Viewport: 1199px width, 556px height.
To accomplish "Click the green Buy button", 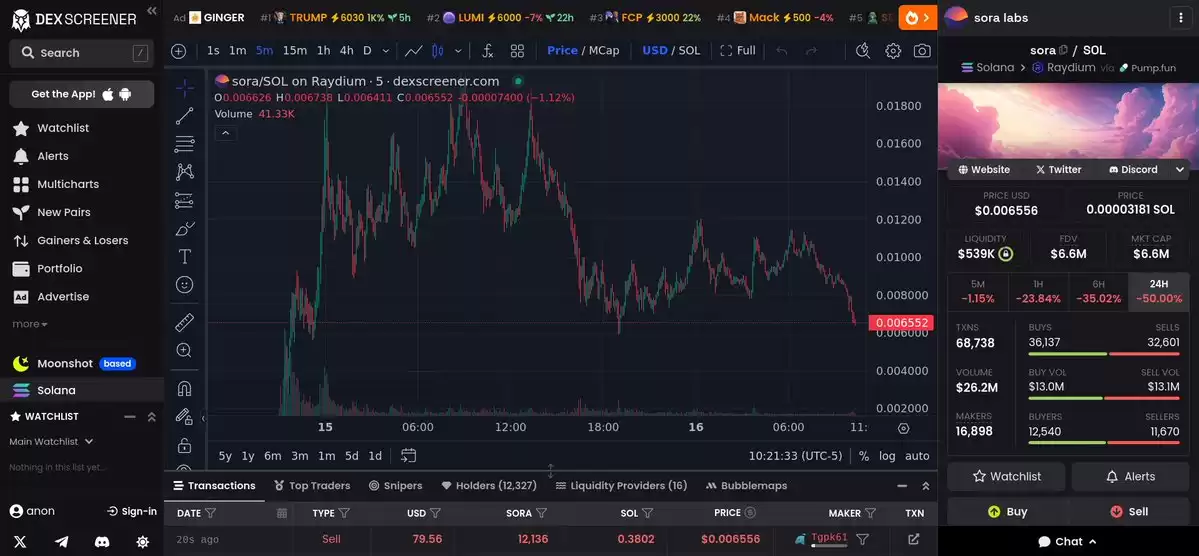I will 1006,512.
